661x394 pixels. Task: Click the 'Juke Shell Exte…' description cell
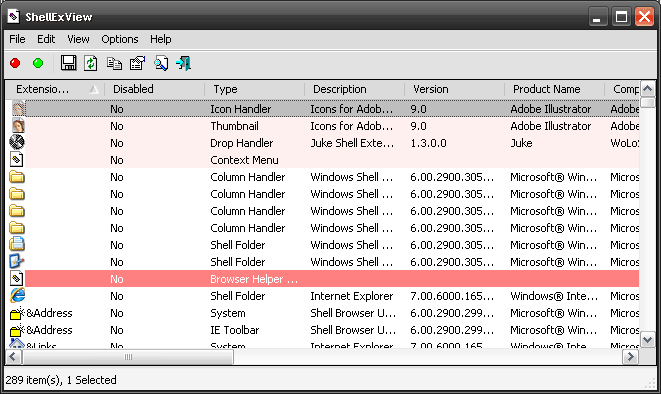[x=352, y=143]
